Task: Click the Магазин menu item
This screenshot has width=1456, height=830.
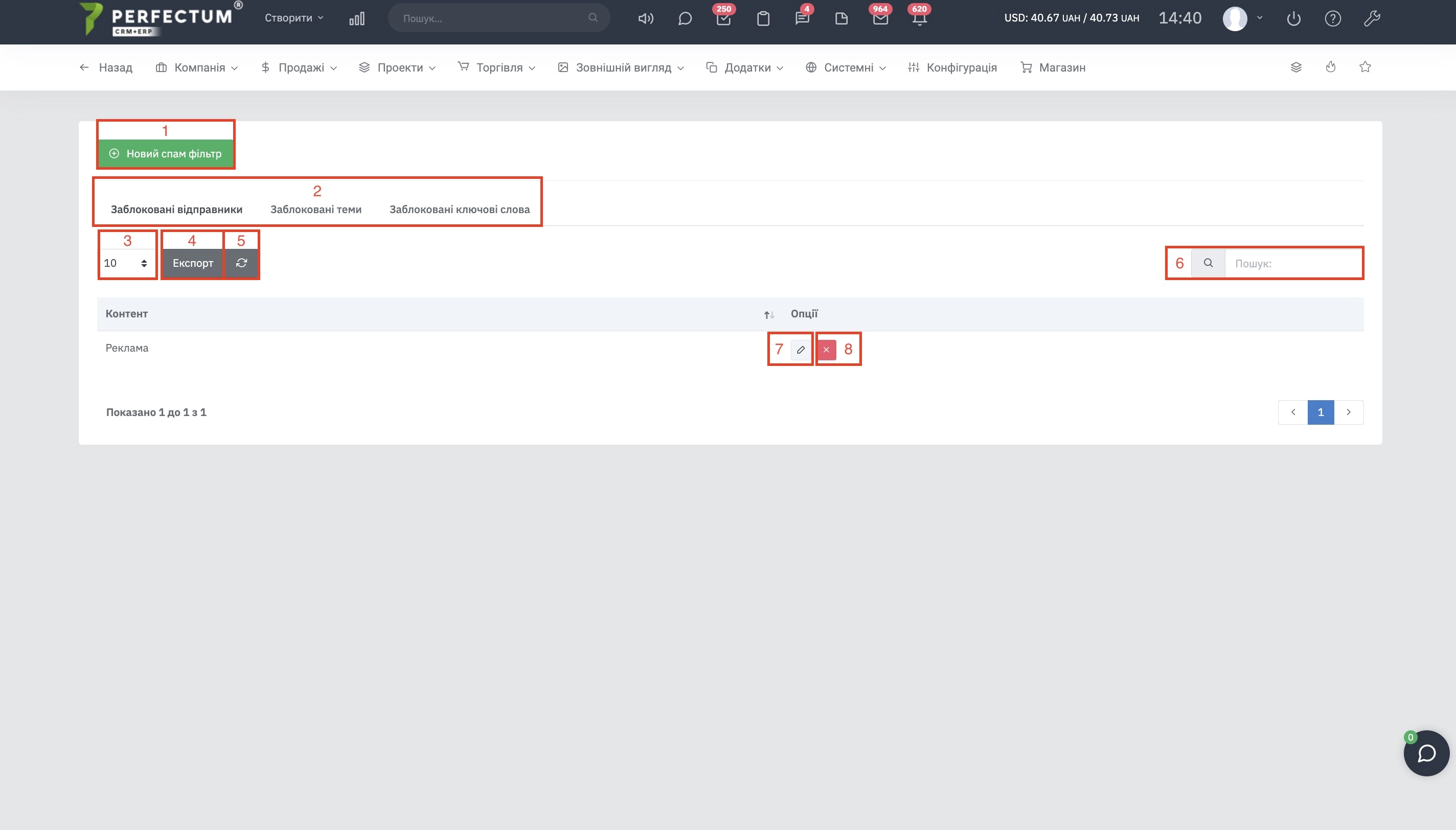Action: tap(1062, 67)
